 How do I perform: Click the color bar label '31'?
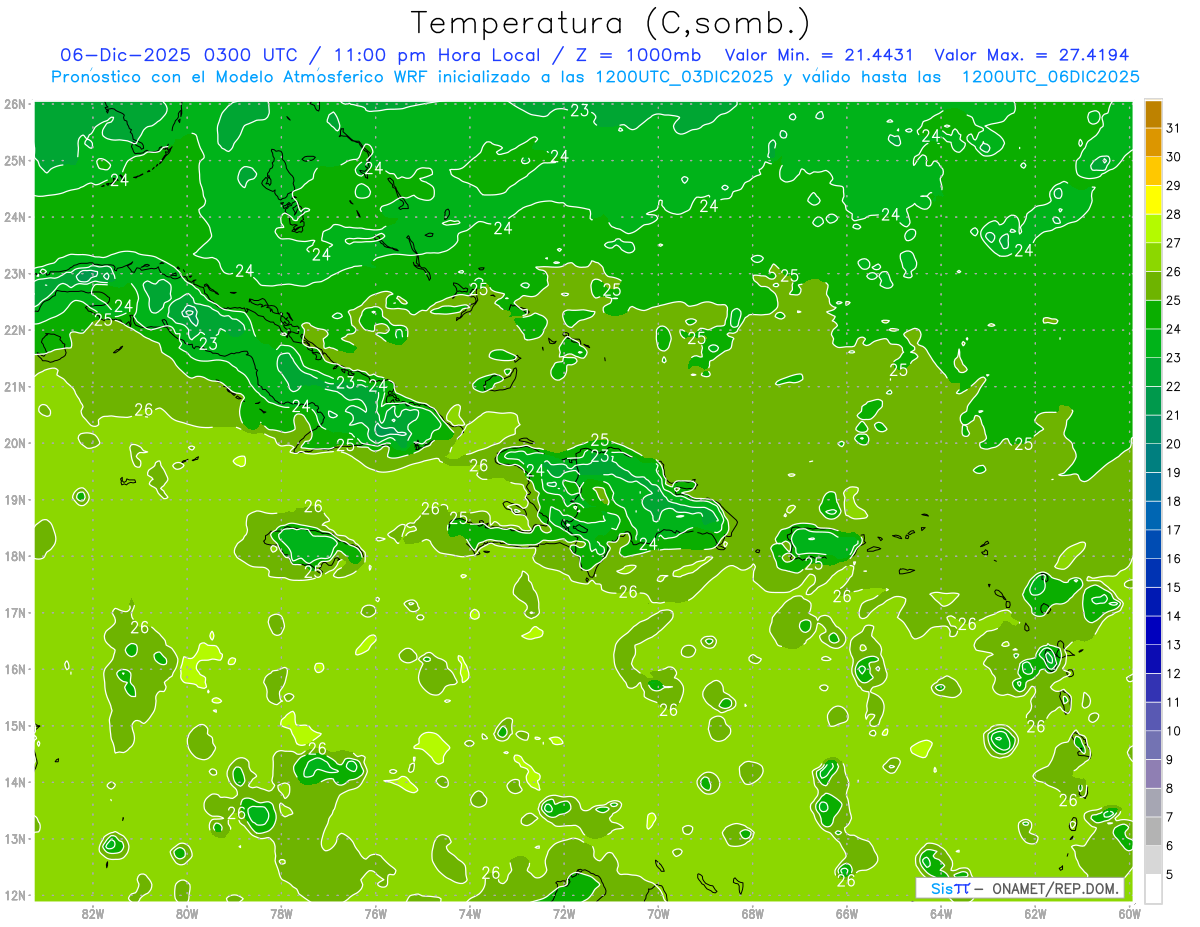[x=1173, y=128]
